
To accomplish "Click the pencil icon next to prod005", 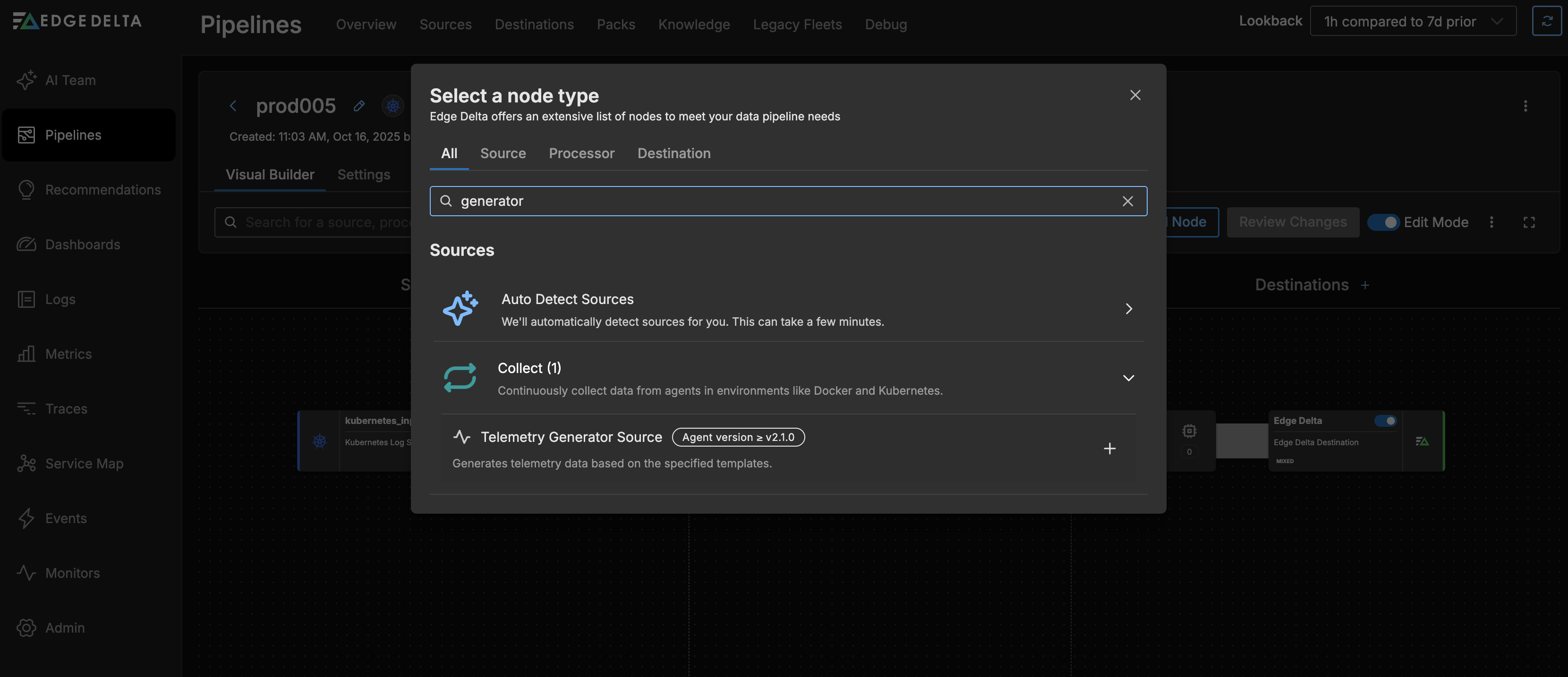I will 359,106.
